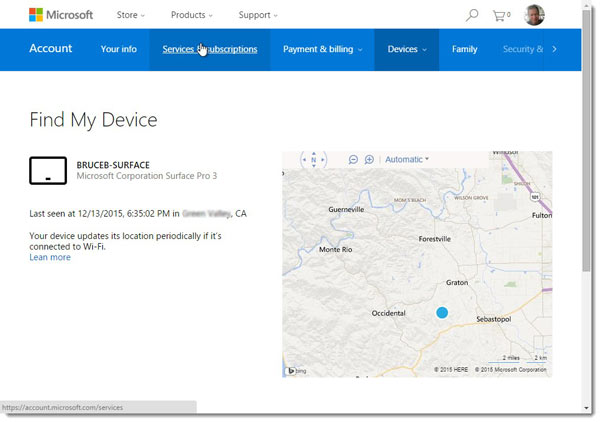Click the Learn more link
The width and height of the screenshot is (600, 422).
50,257
